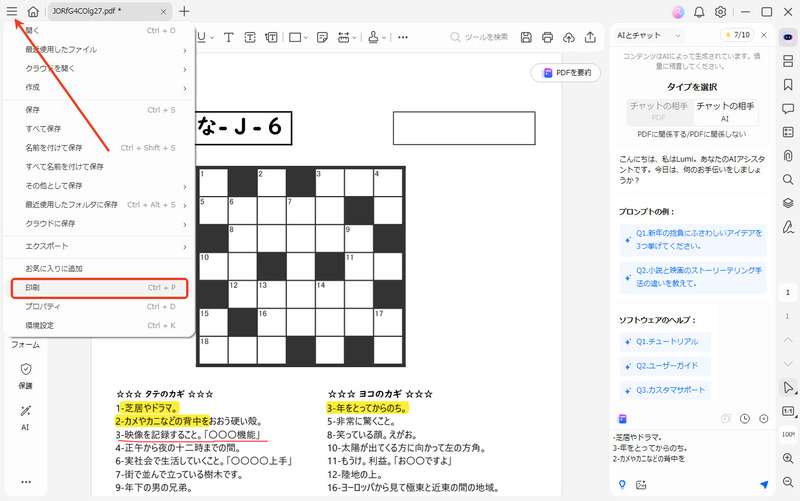Select the Add Text tool
Viewport: 800px width, 501px height.
(229, 37)
